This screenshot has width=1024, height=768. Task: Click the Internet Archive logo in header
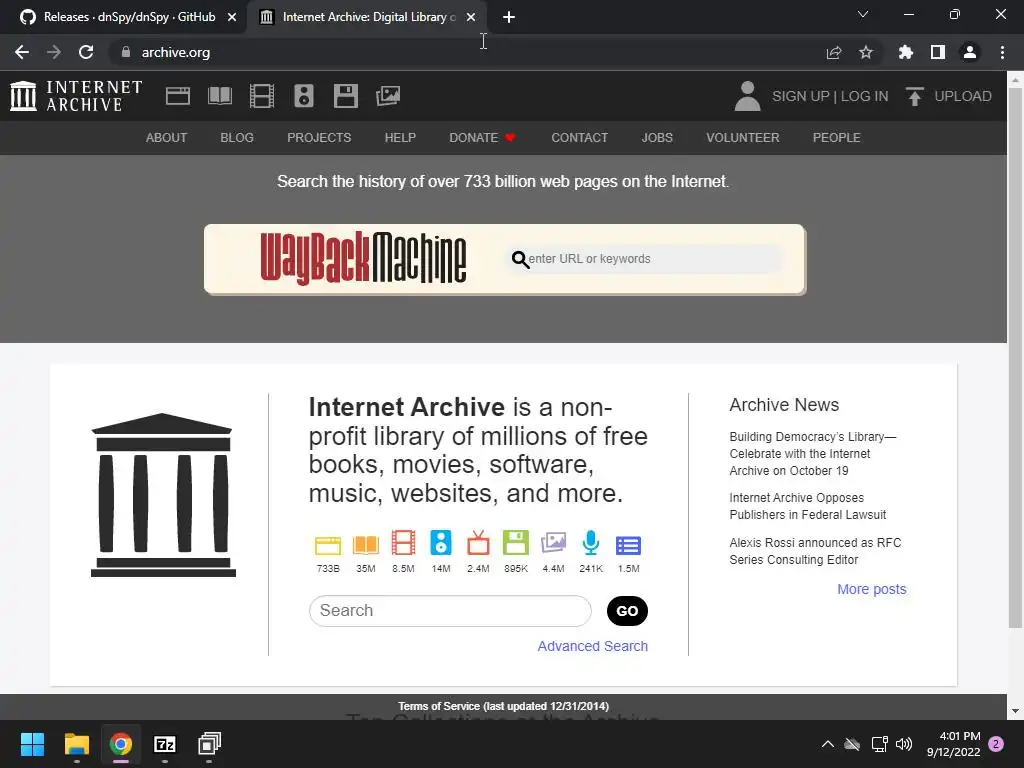point(76,96)
